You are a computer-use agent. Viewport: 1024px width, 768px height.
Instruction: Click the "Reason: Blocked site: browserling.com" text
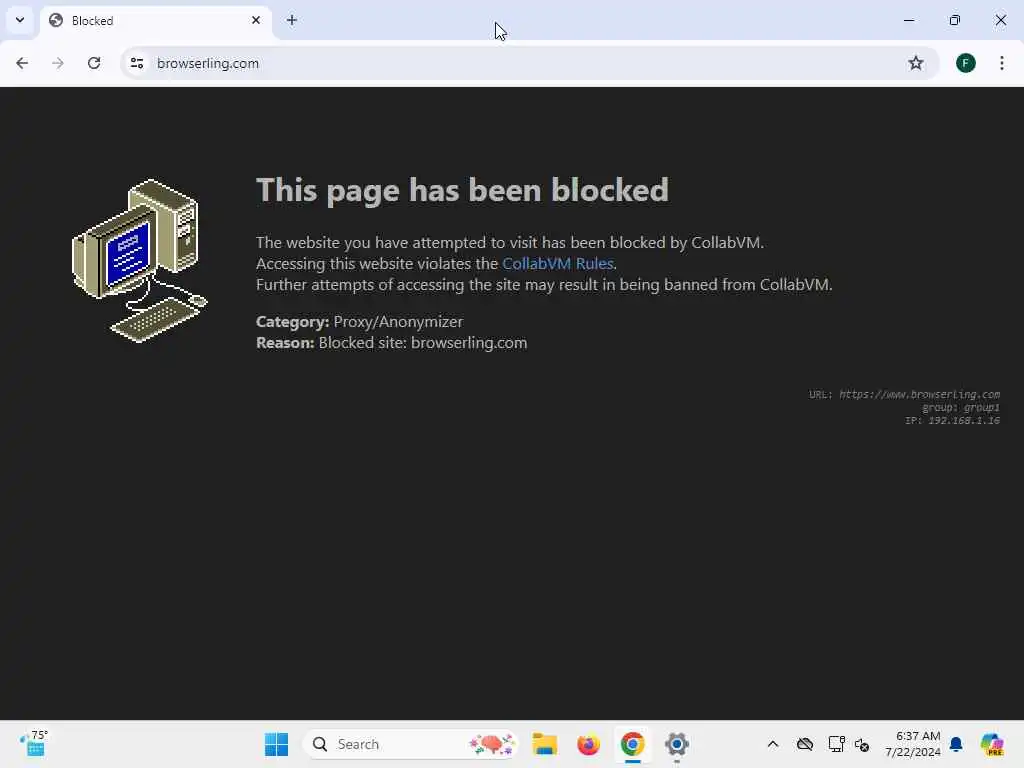coord(391,342)
